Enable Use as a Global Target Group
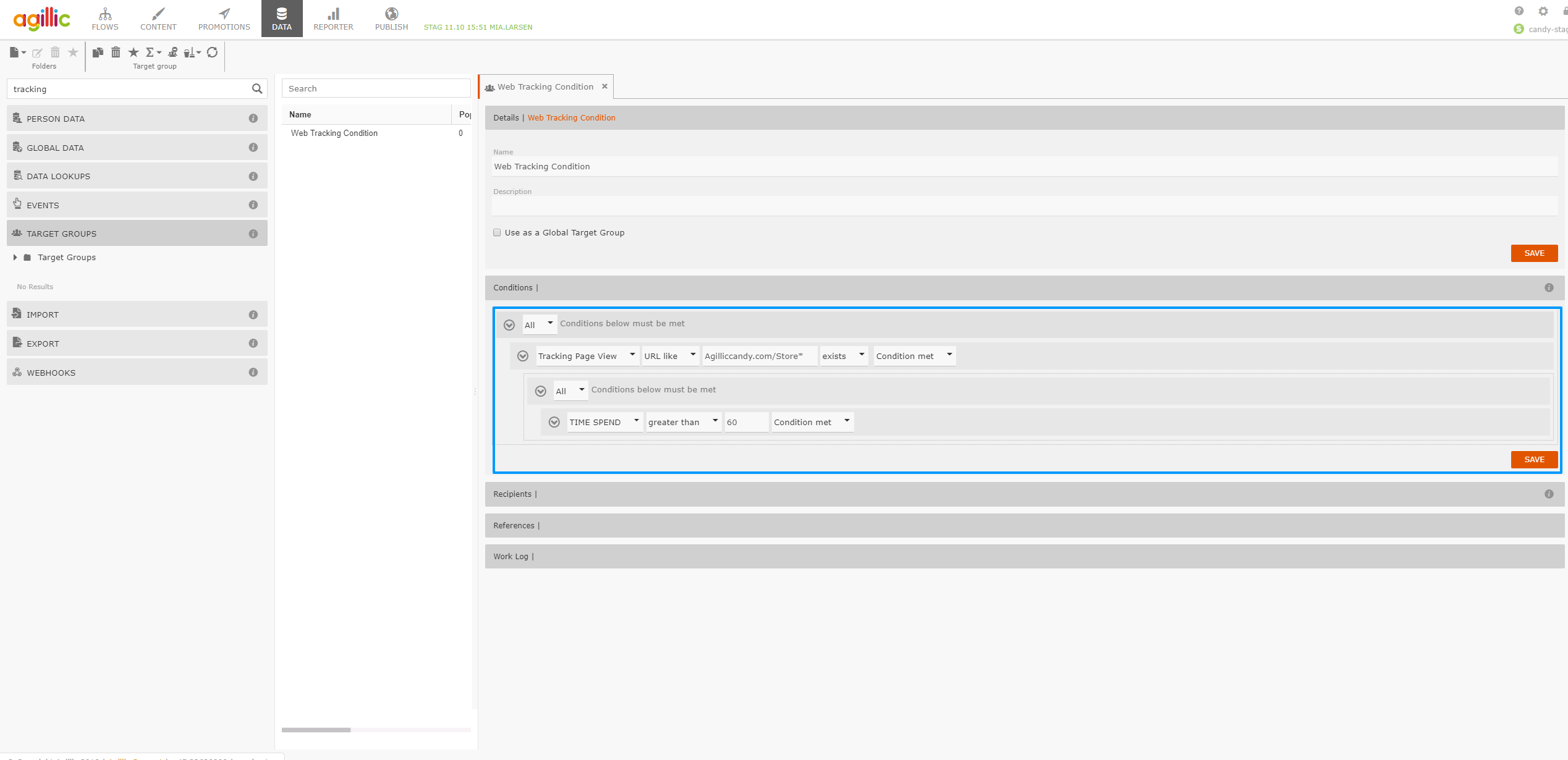This screenshot has width=1568, height=760. pyautogui.click(x=497, y=232)
